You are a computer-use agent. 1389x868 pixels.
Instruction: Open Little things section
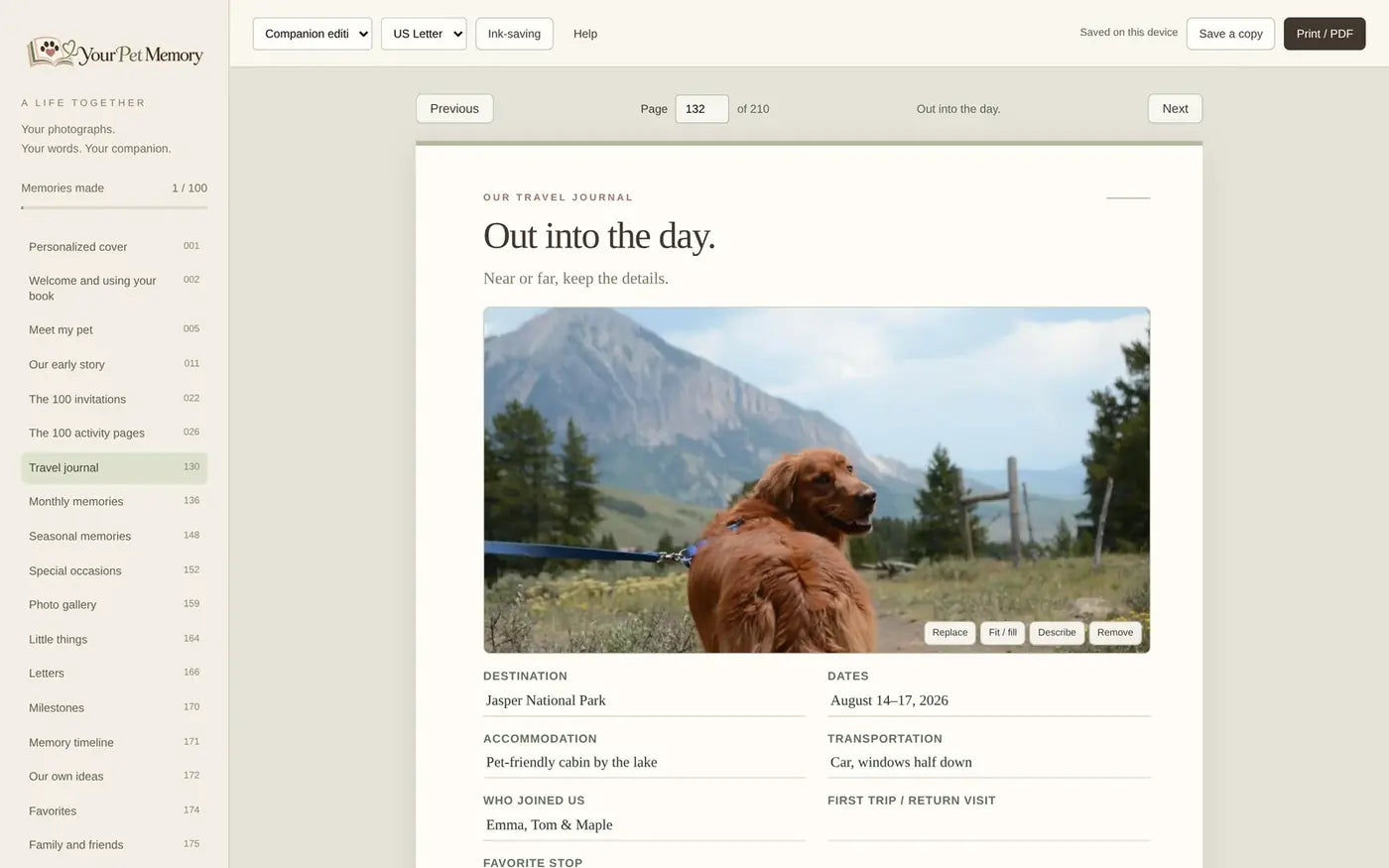pos(114,639)
